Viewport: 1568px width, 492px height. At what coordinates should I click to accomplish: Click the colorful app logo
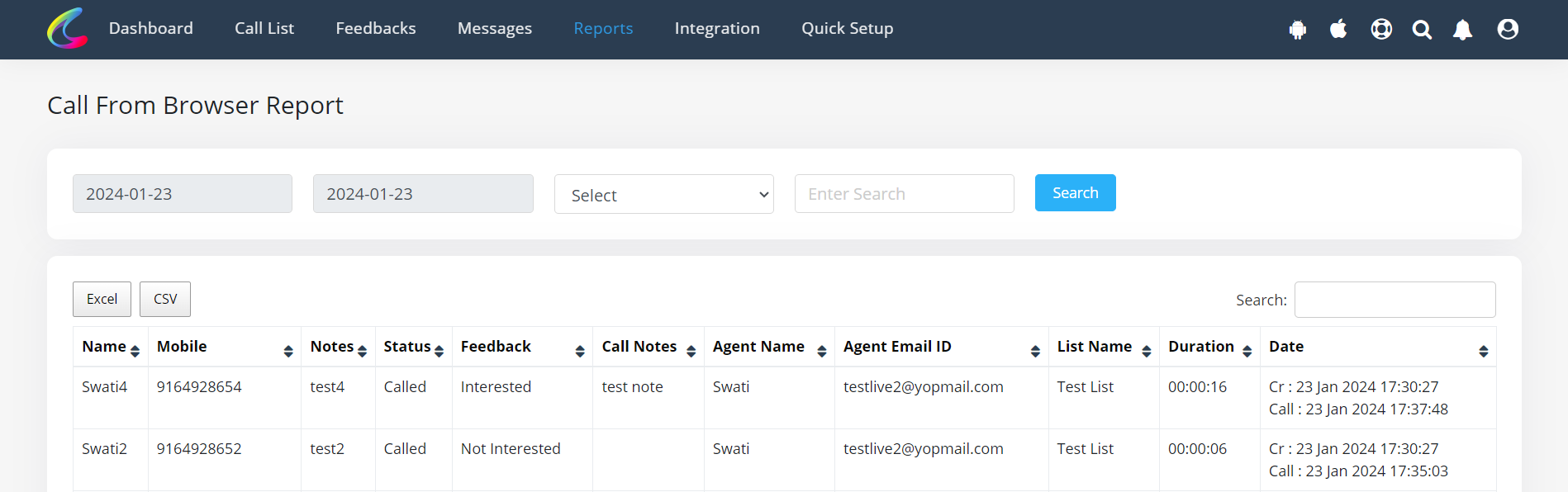coord(68,29)
